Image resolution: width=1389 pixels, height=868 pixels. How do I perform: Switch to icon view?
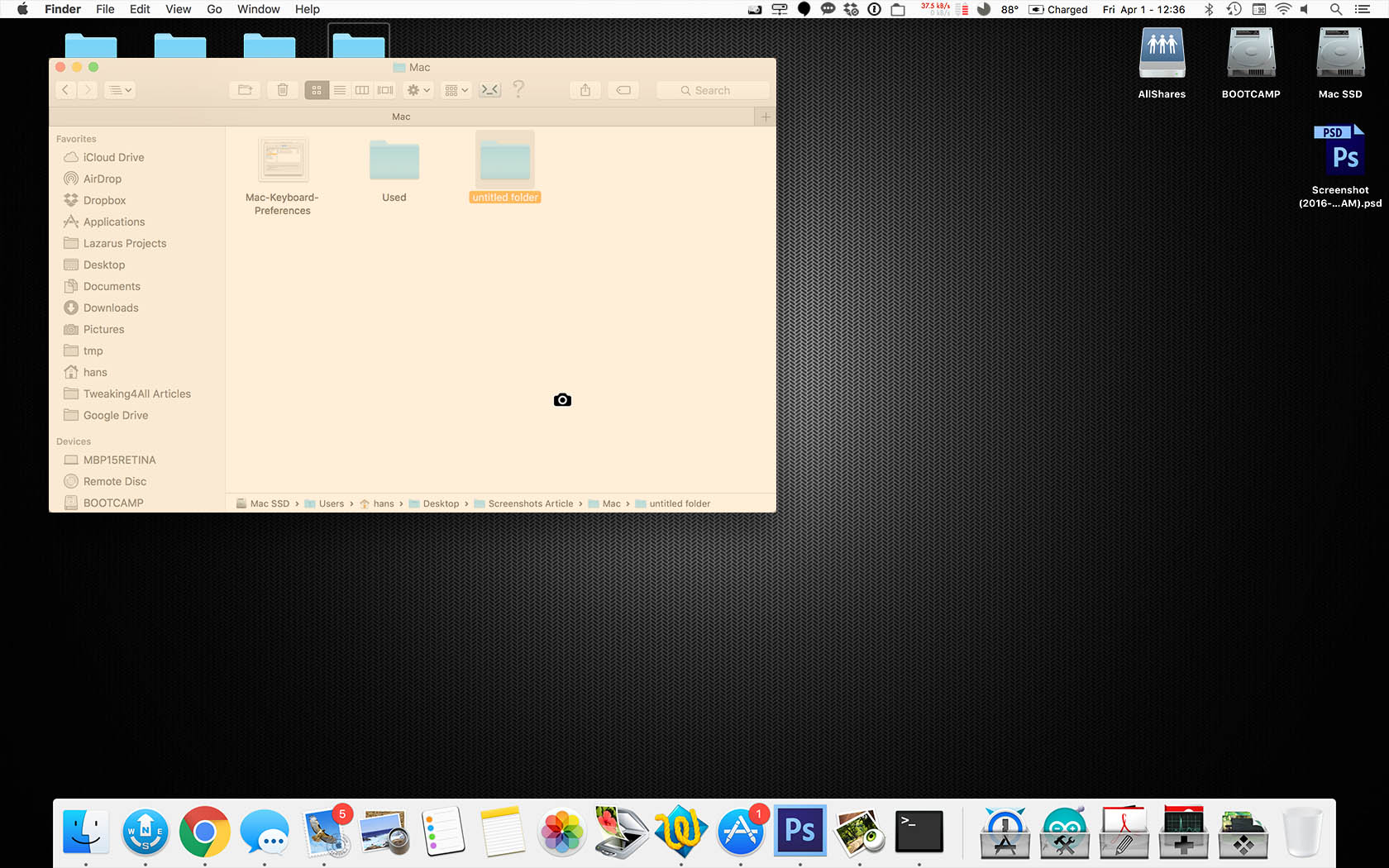317,90
